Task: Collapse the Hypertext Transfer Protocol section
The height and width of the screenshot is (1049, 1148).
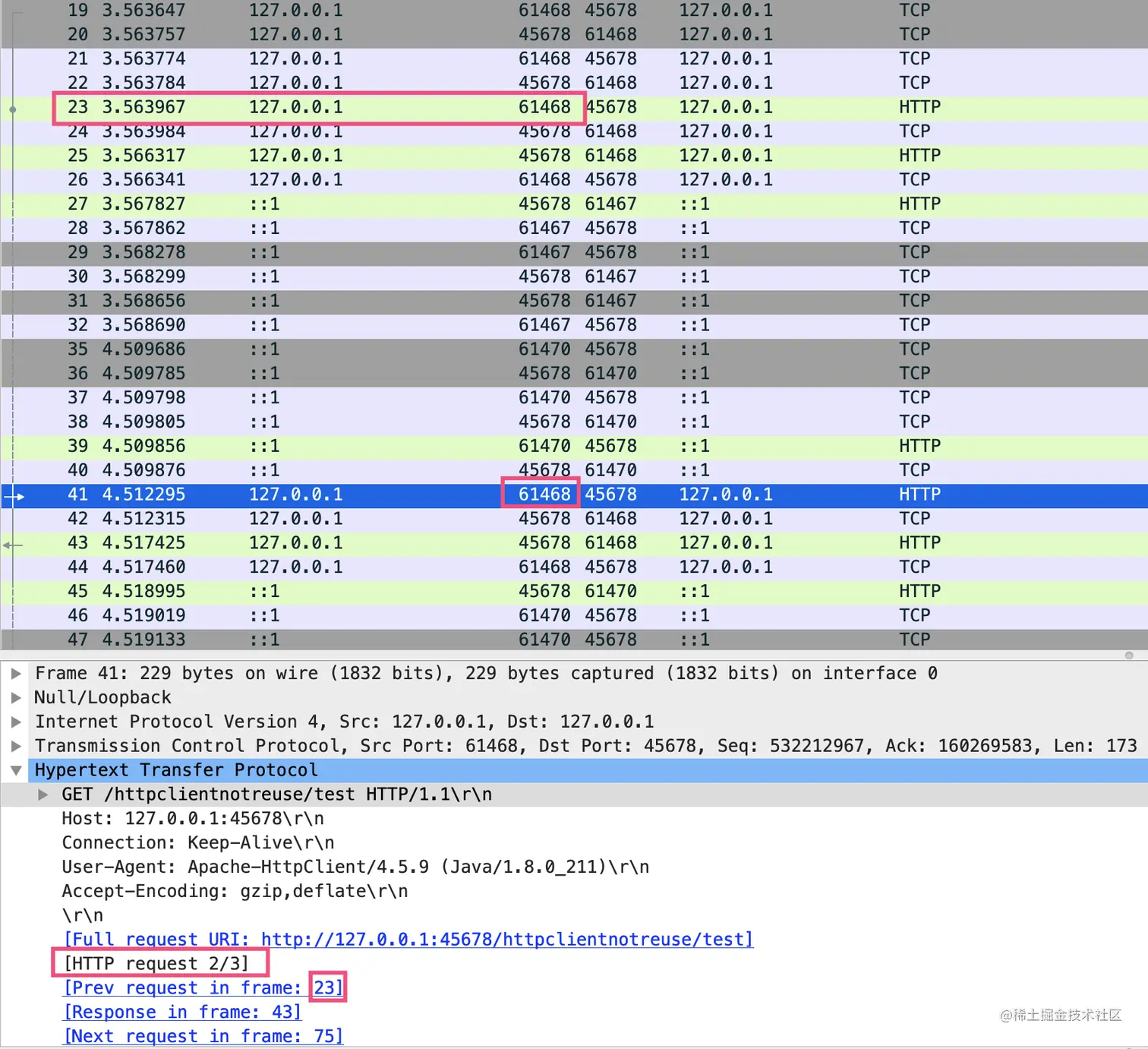Action: pos(16,771)
